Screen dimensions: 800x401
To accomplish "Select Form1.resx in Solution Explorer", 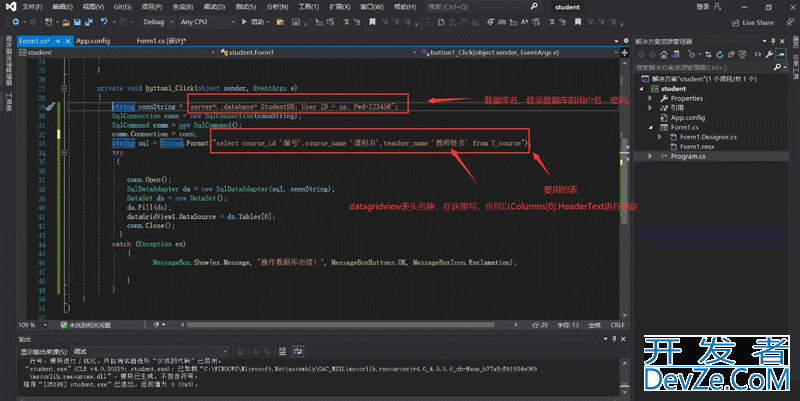I will pyautogui.click(x=697, y=146).
